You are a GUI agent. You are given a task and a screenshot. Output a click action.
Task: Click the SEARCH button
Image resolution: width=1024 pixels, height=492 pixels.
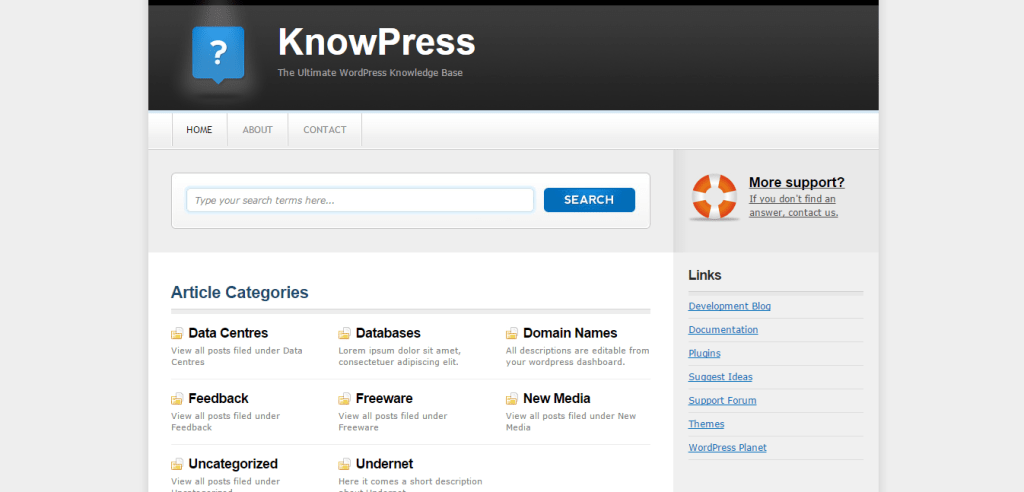click(589, 200)
